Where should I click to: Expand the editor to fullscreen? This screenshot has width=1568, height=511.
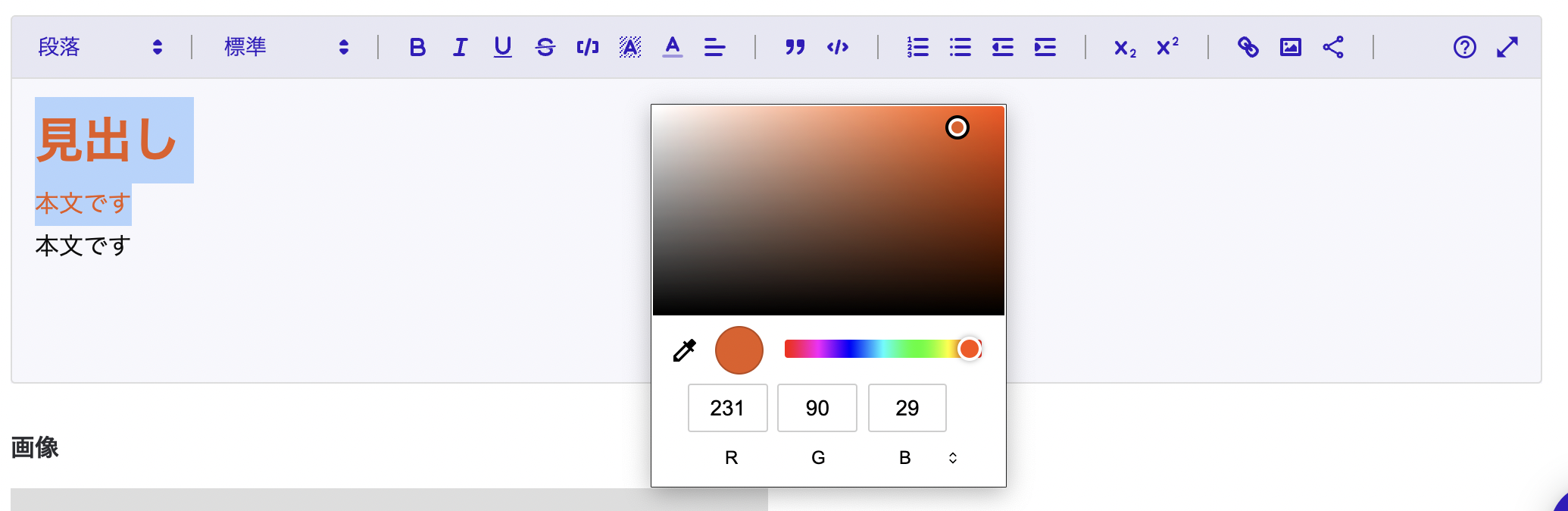point(1507,47)
